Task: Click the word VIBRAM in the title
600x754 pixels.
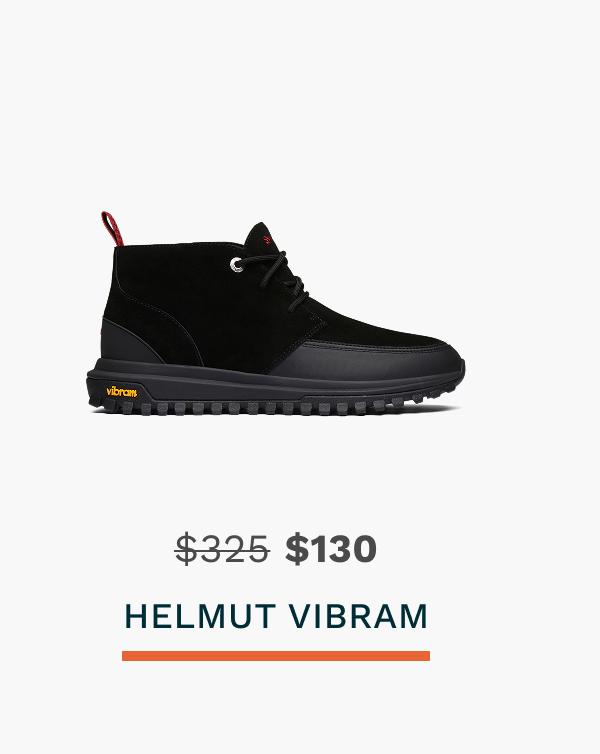Action: point(358,616)
